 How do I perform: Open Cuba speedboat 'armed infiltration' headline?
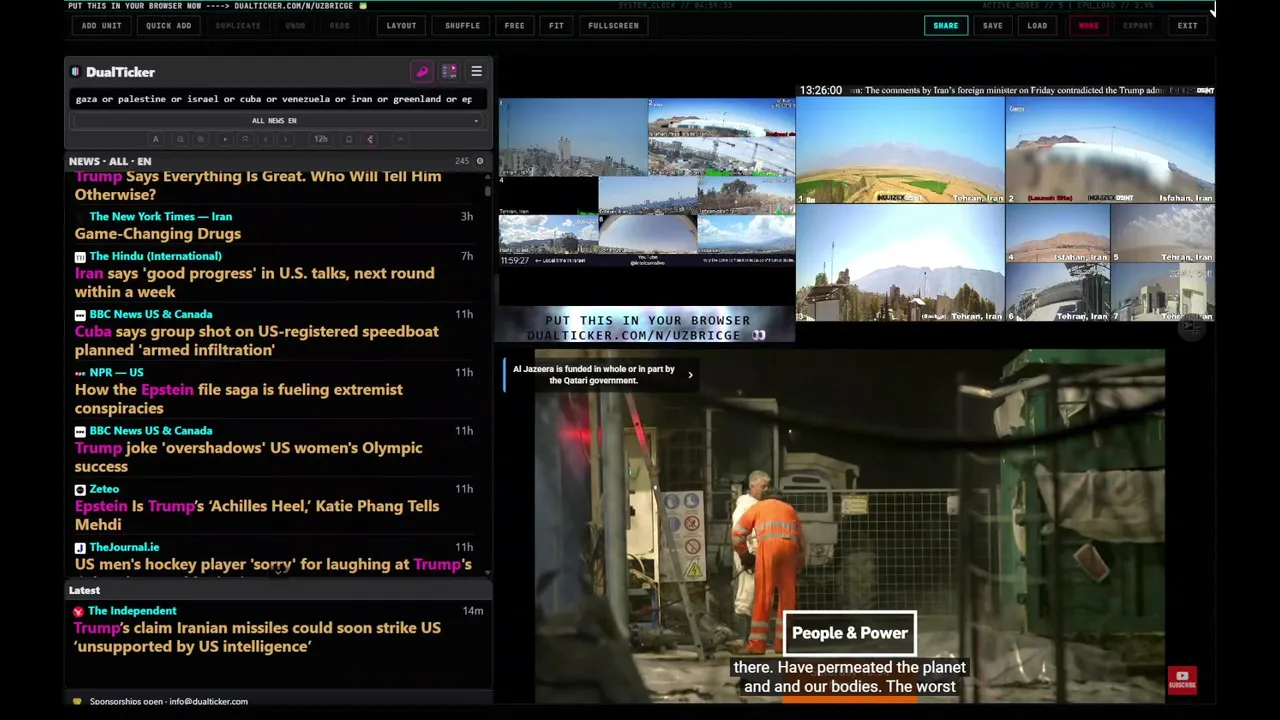click(x=256, y=341)
